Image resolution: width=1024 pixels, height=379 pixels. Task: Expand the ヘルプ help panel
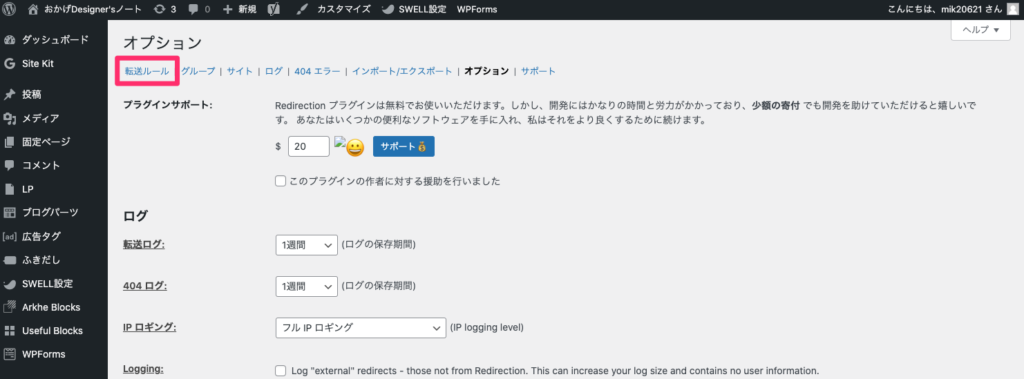point(980,30)
